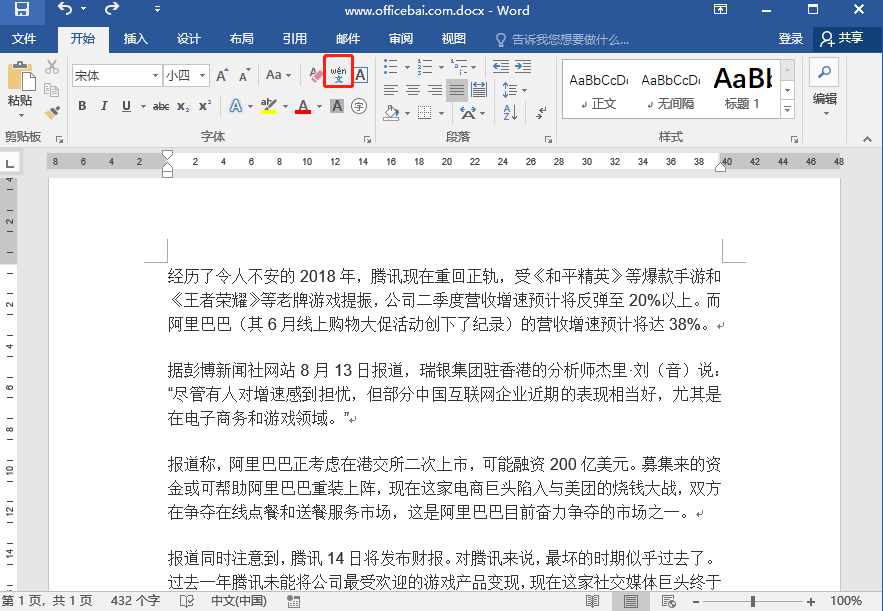Decrease the paragraph indent
This screenshot has height=611, width=883.
point(501,66)
